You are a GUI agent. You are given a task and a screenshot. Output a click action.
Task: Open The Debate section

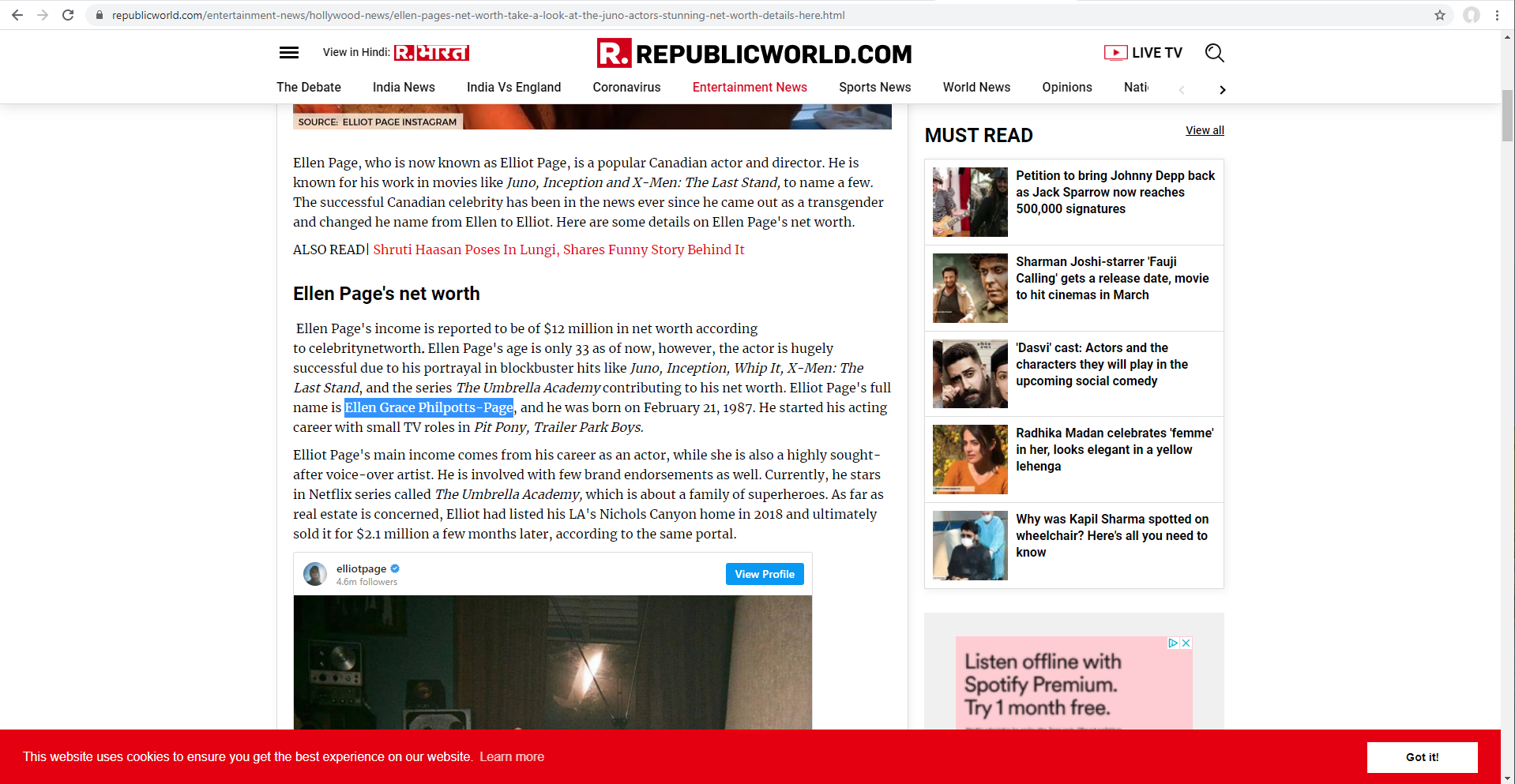pos(309,87)
